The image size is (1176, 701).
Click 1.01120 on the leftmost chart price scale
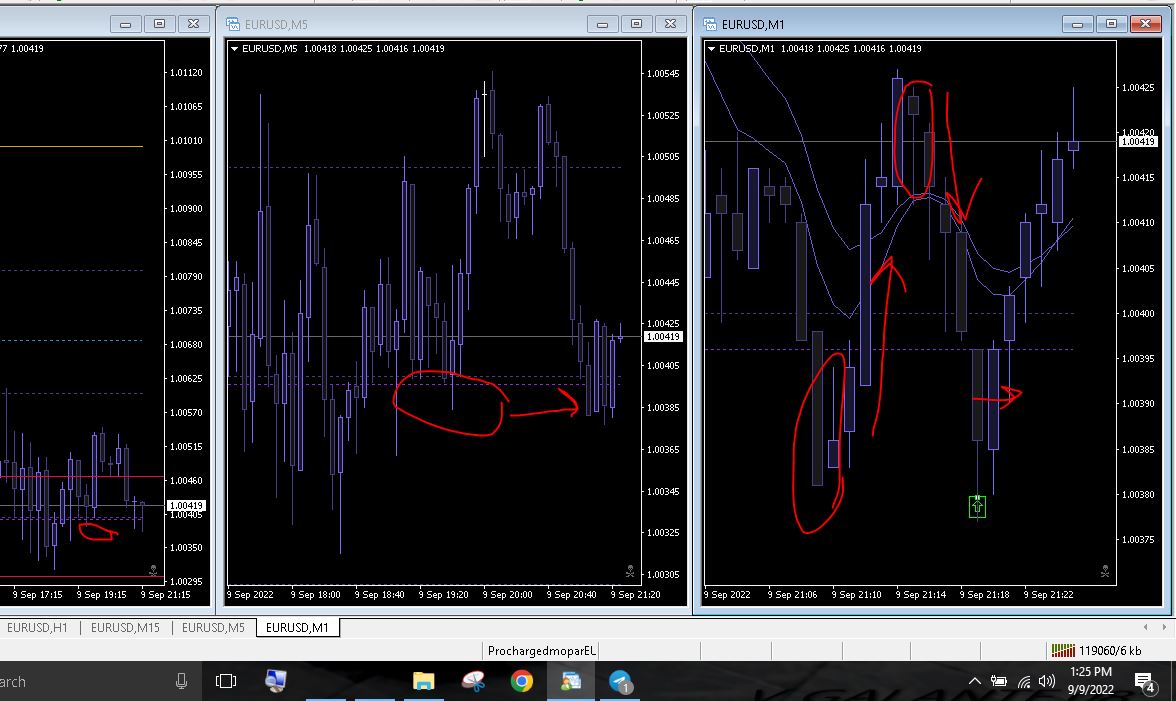coord(186,73)
